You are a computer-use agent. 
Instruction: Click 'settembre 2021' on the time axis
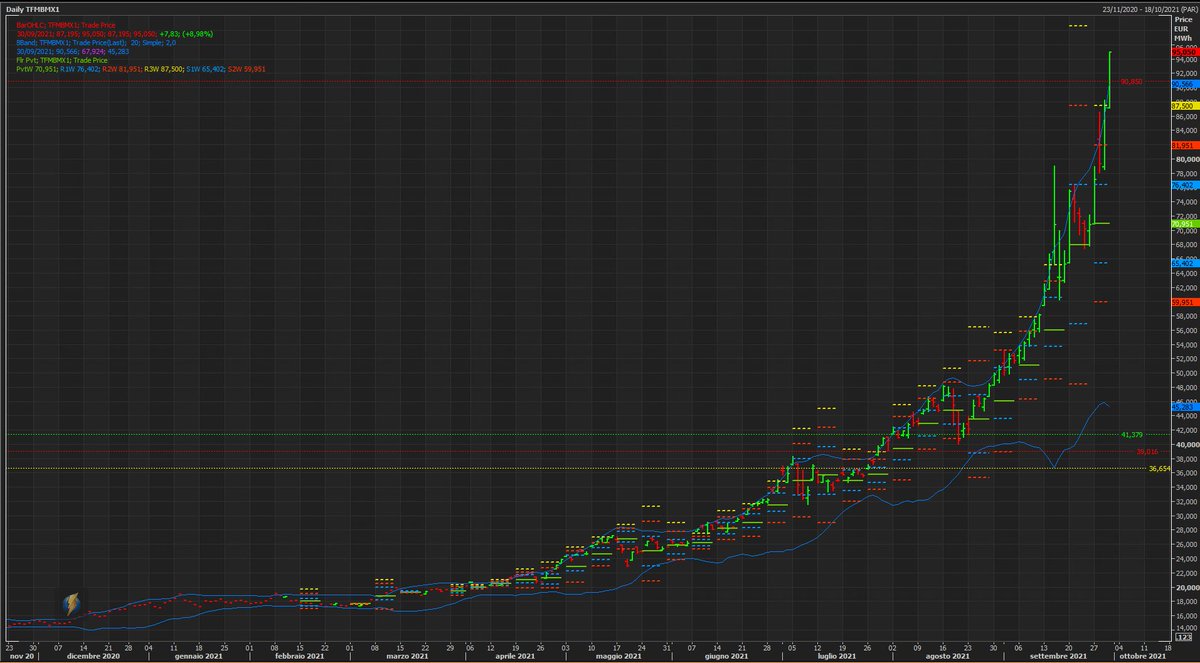[x=1057, y=655]
